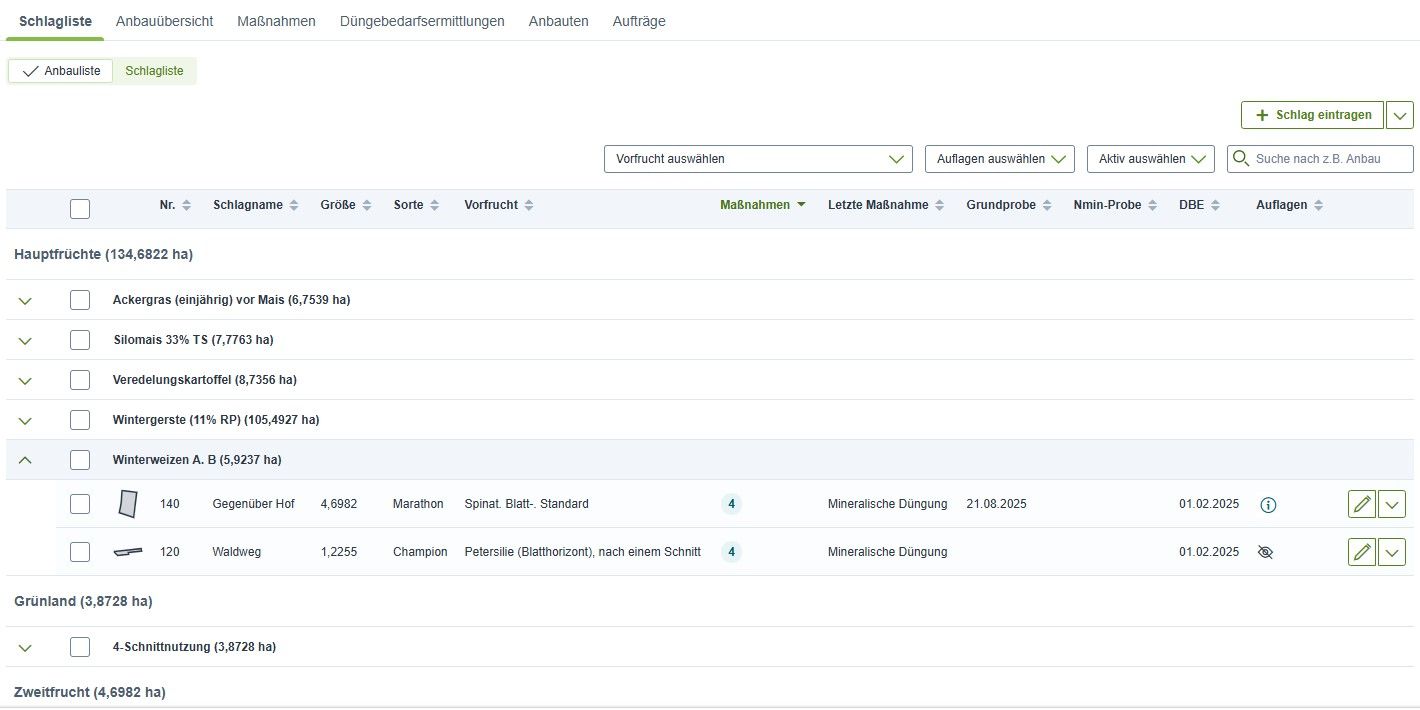Check the select-all checkbox in table header
This screenshot has height=710, width=1420.
80,209
